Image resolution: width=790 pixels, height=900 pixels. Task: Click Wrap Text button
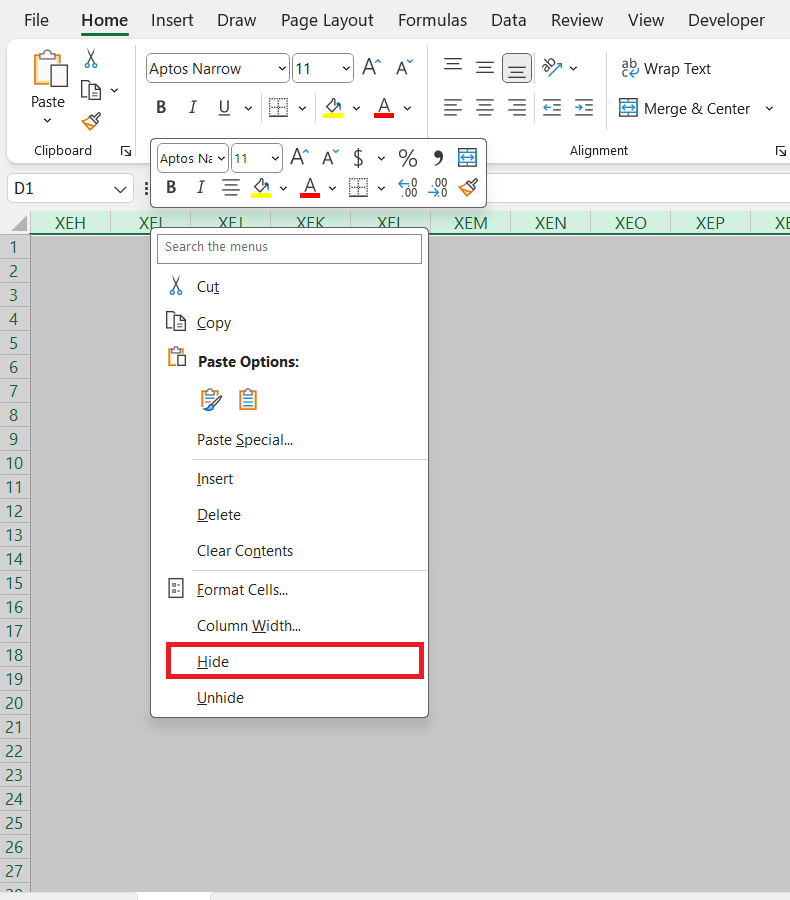[x=666, y=68]
